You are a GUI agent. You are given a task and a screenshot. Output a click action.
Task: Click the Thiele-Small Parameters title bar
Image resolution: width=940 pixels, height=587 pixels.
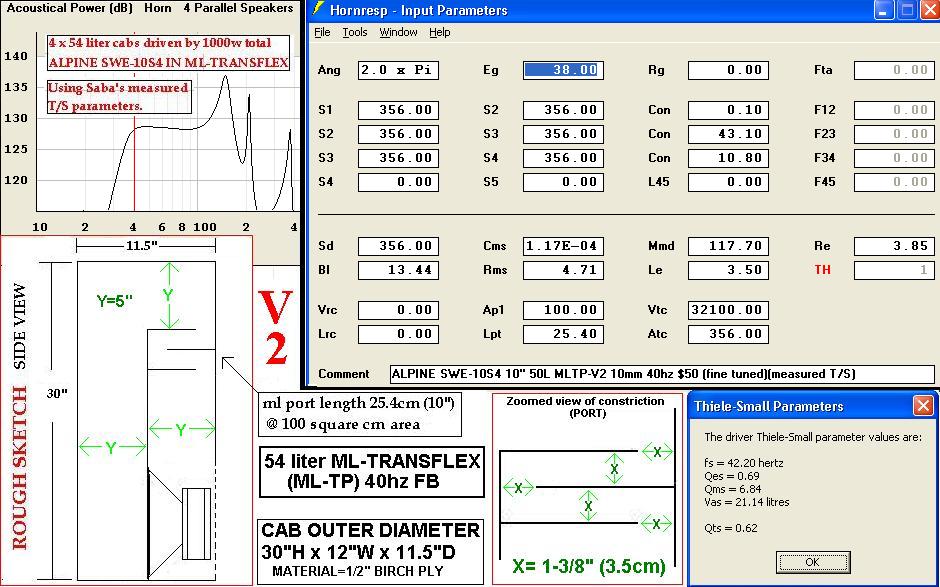point(812,406)
